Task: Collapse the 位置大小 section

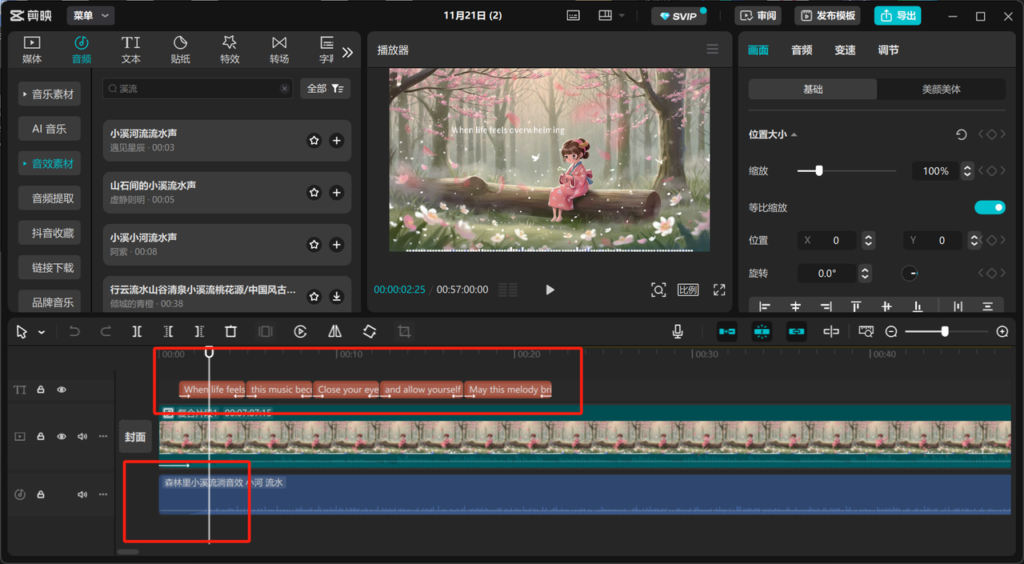Action: [x=794, y=134]
